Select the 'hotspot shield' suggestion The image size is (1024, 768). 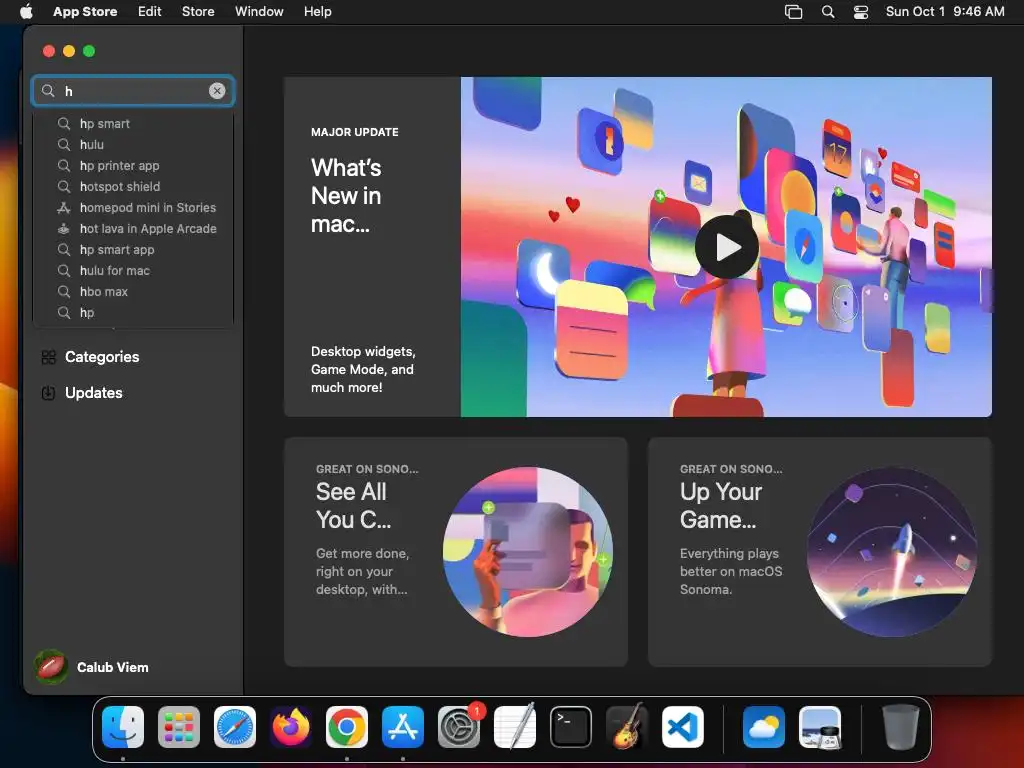coord(133,186)
